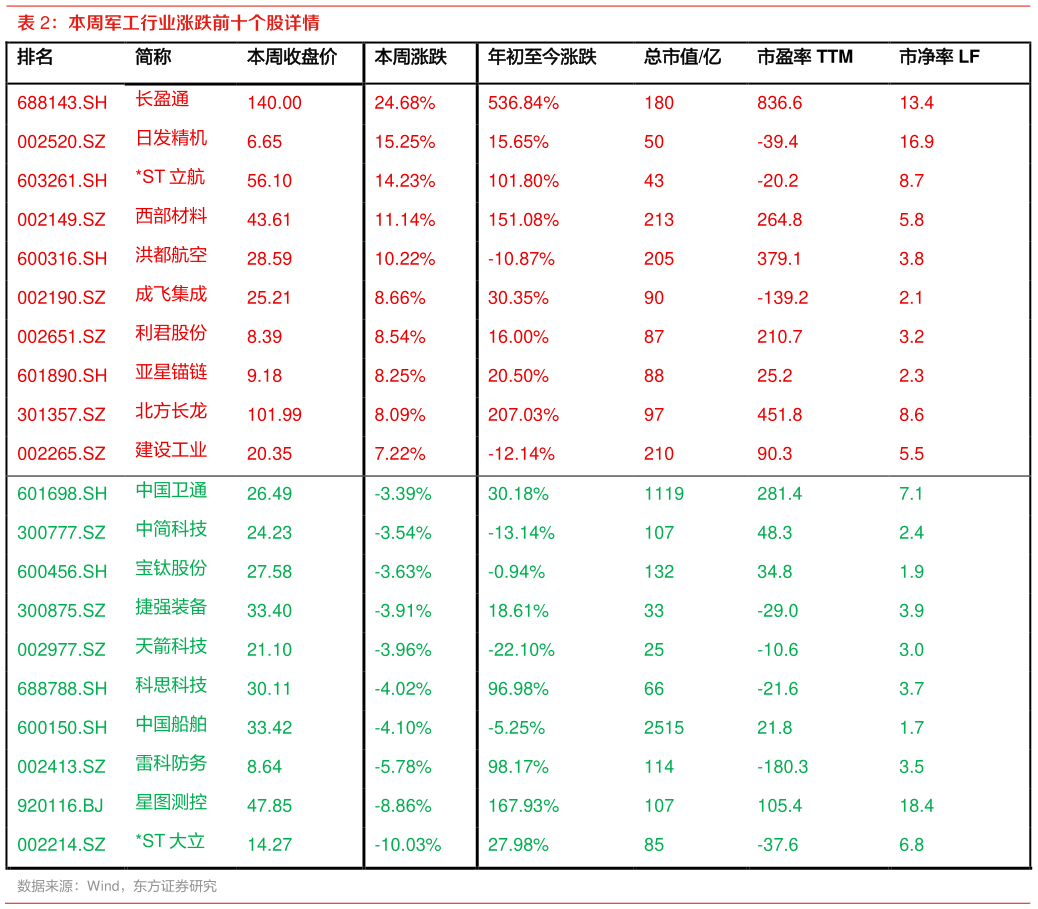Click the '本周收盘价' column header

click(x=292, y=57)
